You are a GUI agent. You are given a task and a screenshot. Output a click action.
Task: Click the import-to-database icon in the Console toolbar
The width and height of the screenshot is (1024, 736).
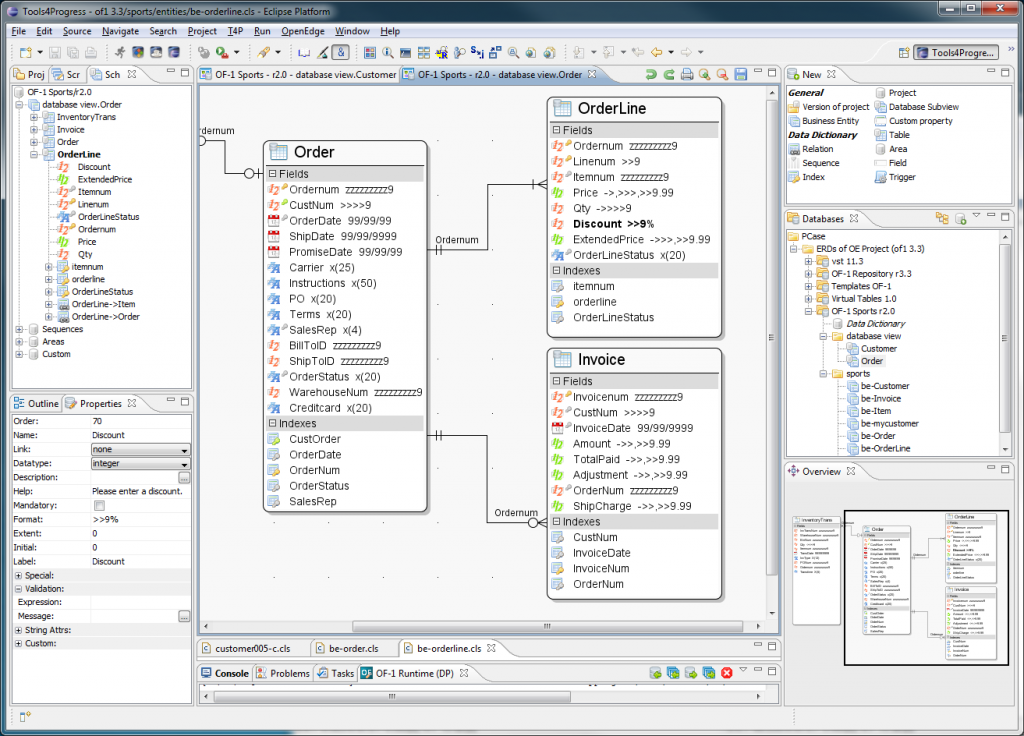click(656, 673)
